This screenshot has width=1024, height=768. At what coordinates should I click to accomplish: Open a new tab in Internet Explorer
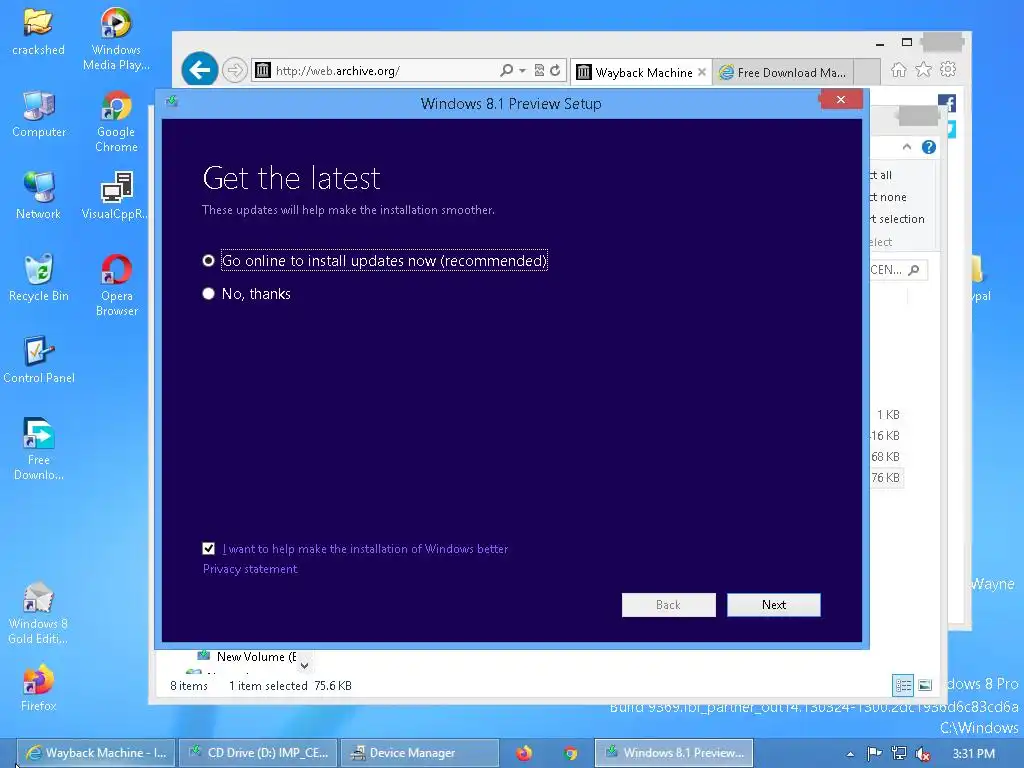point(867,72)
